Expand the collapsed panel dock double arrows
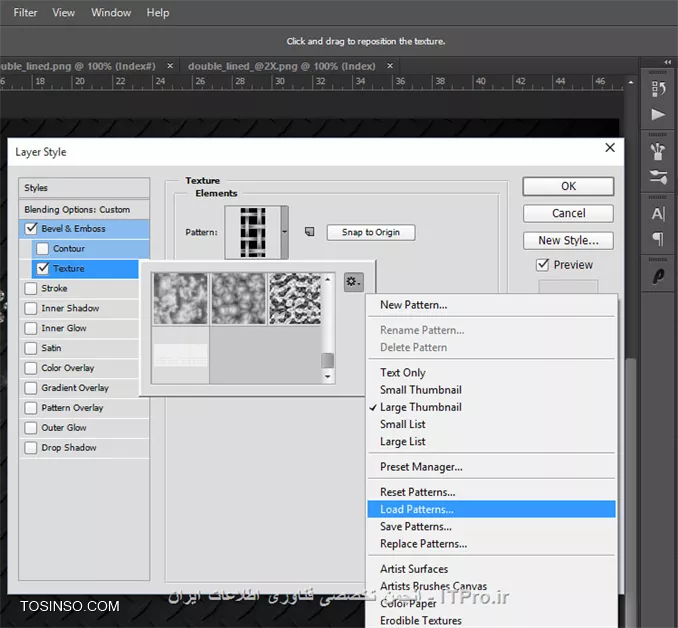This screenshot has height=628, width=678. (x=668, y=62)
